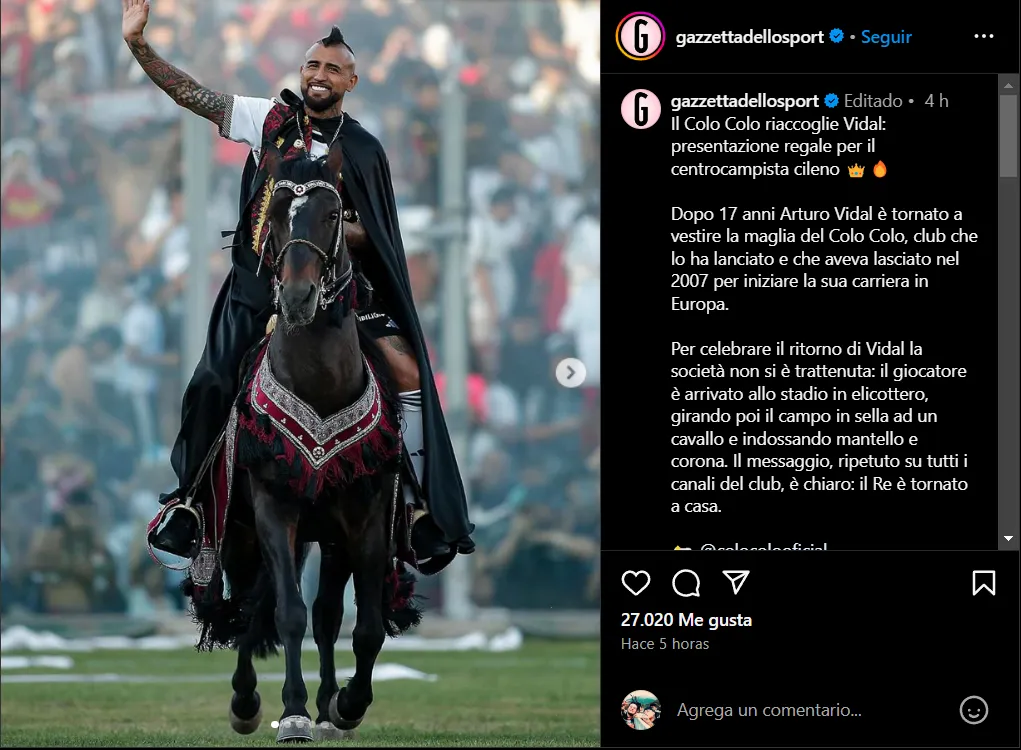Open gazzettadellosport header profile picture

click(x=640, y=36)
